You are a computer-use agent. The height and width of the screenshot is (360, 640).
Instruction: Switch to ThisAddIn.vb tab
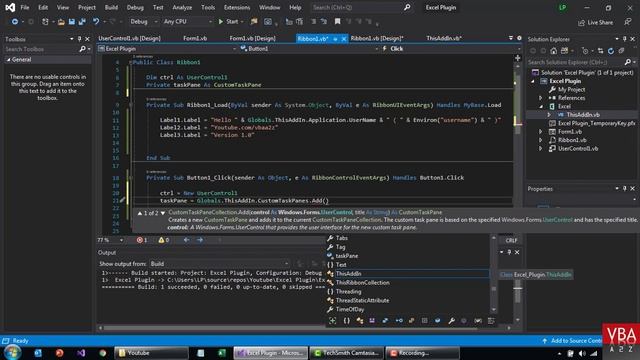click(444, 38)
